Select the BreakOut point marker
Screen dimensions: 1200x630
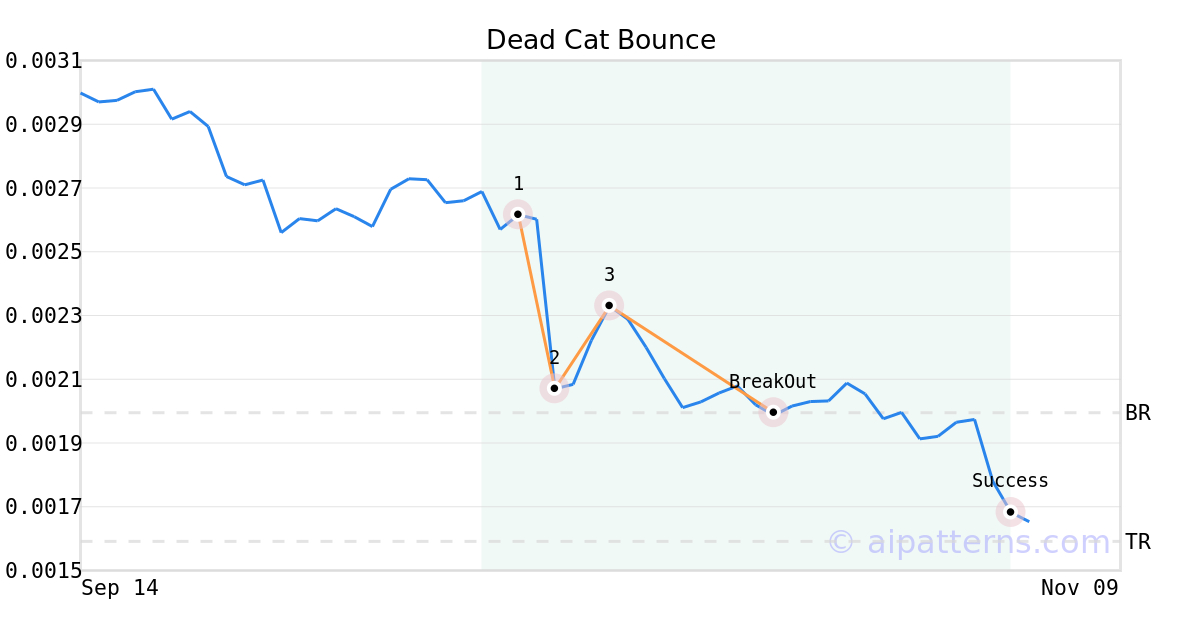pos(773,412)
